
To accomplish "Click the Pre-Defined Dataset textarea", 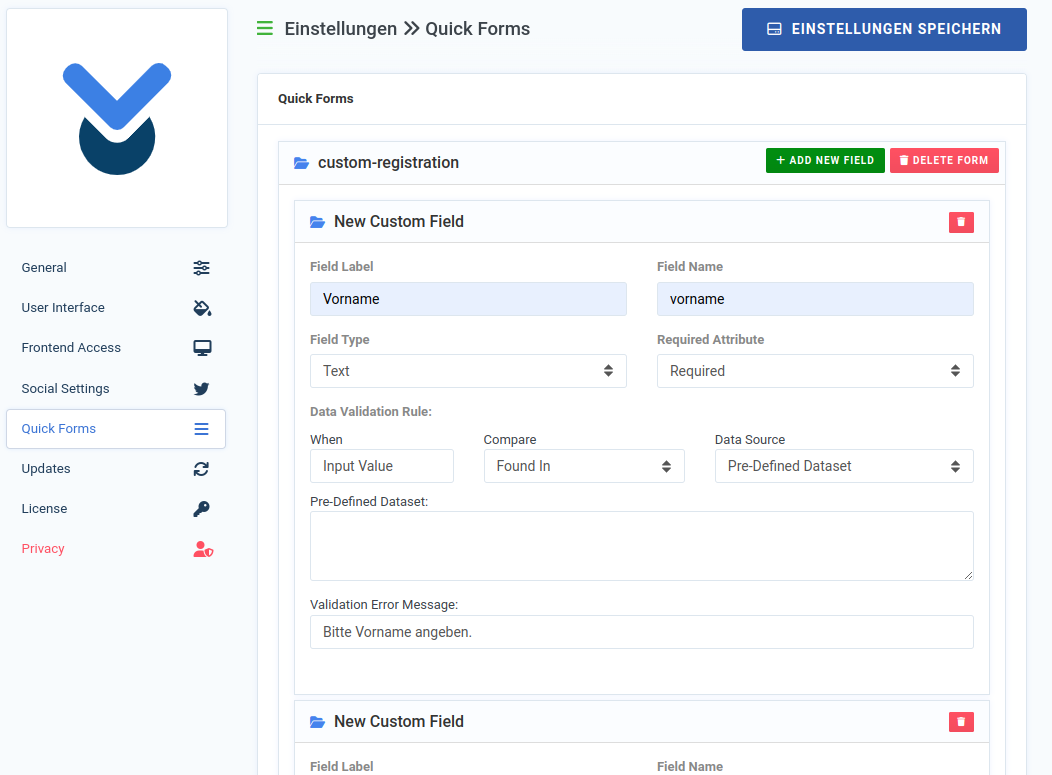I will click(x=641, y=546).
